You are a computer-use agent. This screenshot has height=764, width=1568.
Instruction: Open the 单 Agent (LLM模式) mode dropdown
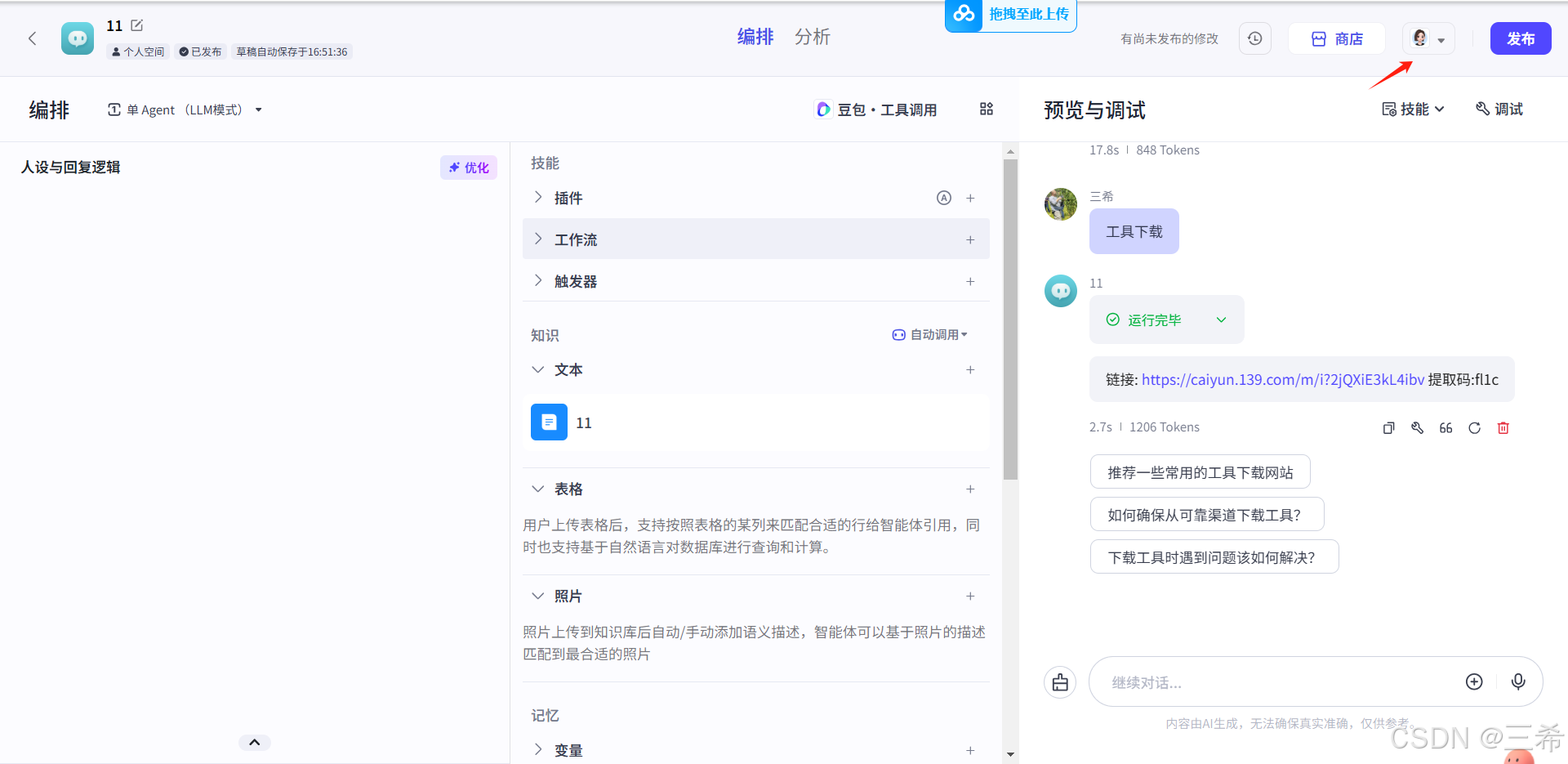(185, 109)
